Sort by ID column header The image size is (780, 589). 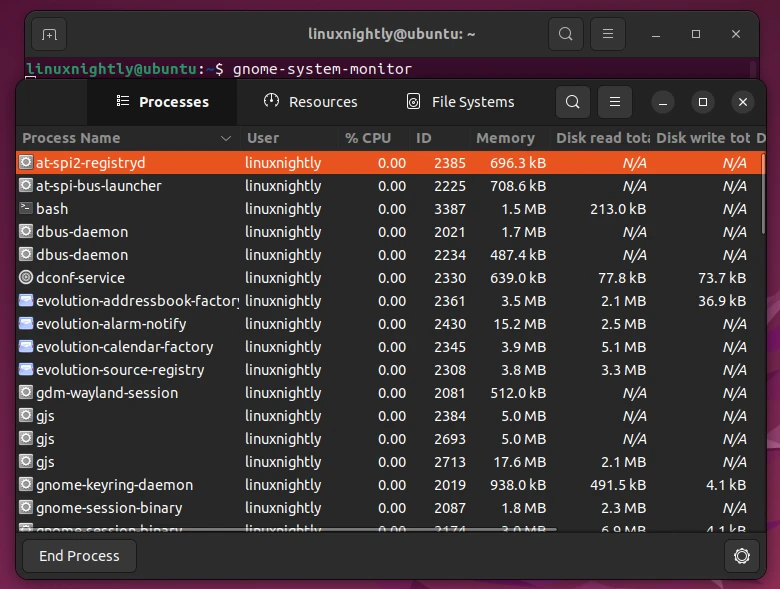pyautogui.click(x=439, y=138)
